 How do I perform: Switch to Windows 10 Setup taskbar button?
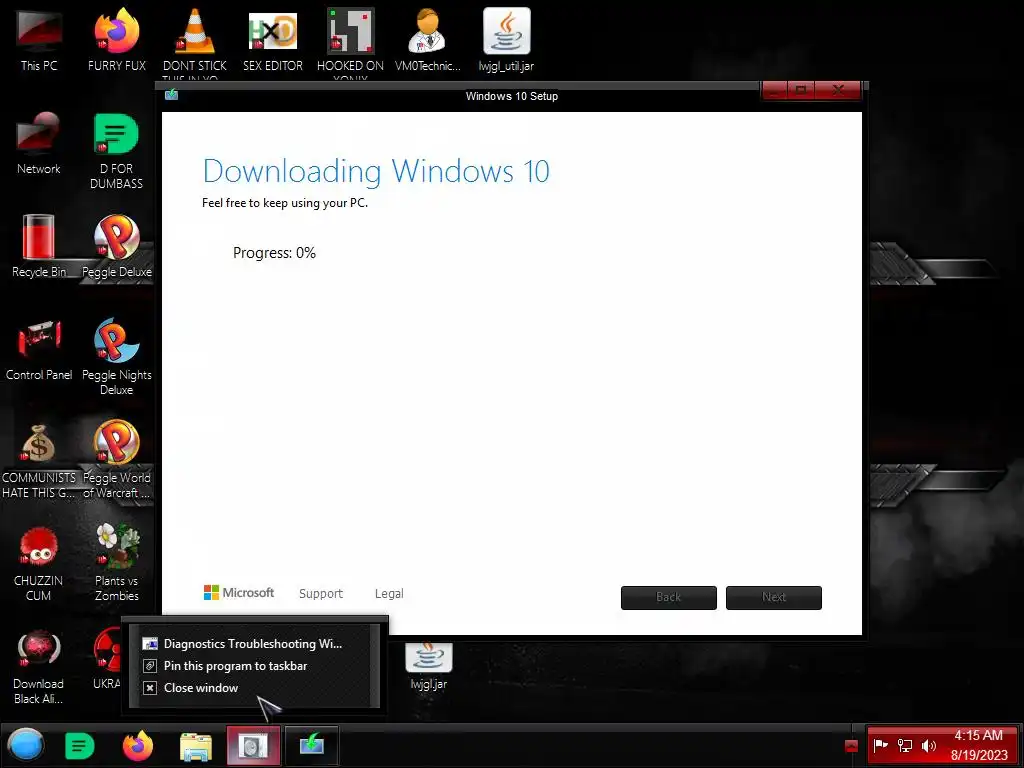coord(312,746)
